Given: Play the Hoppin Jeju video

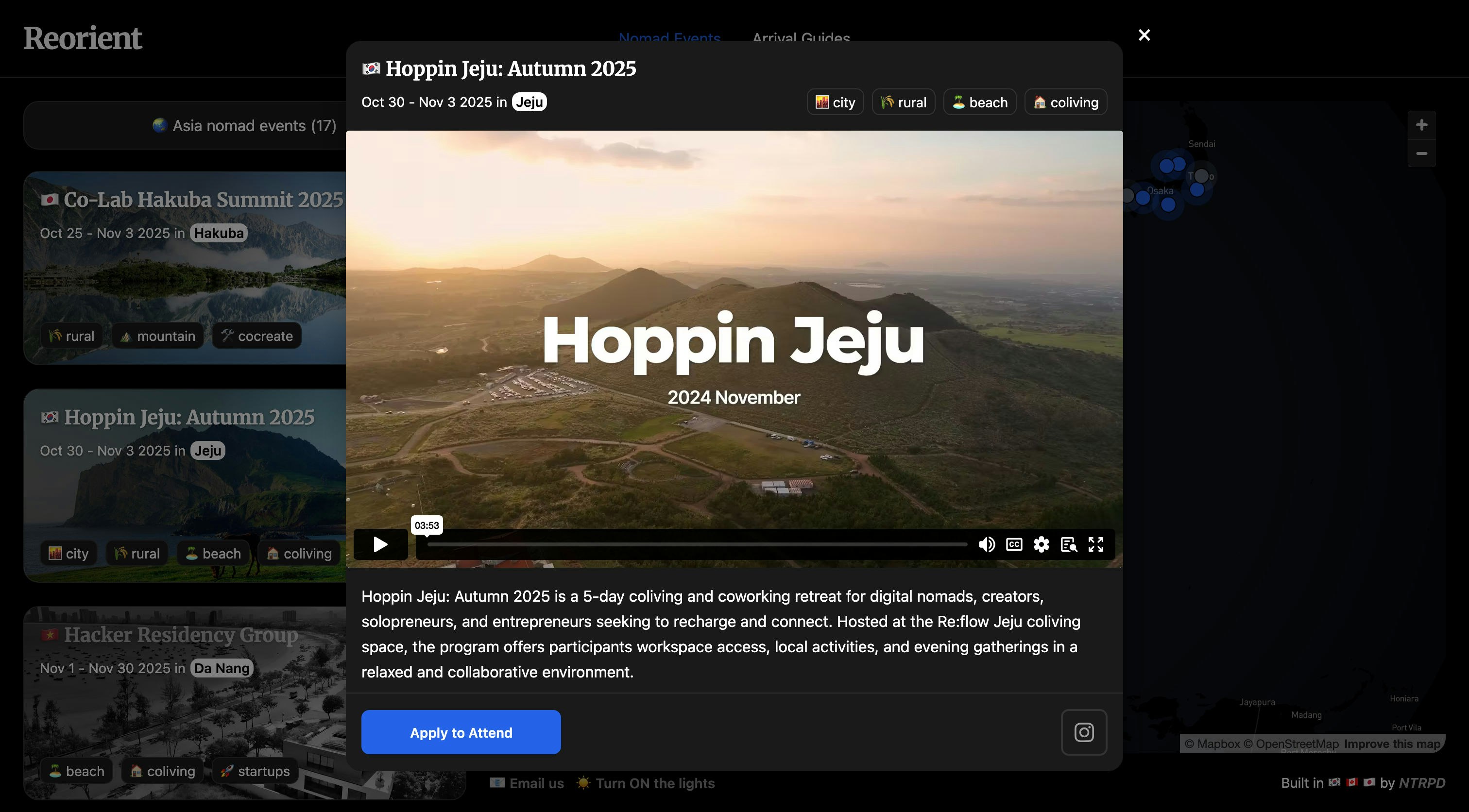Looking at the screenshot, I should click(380, 544).
